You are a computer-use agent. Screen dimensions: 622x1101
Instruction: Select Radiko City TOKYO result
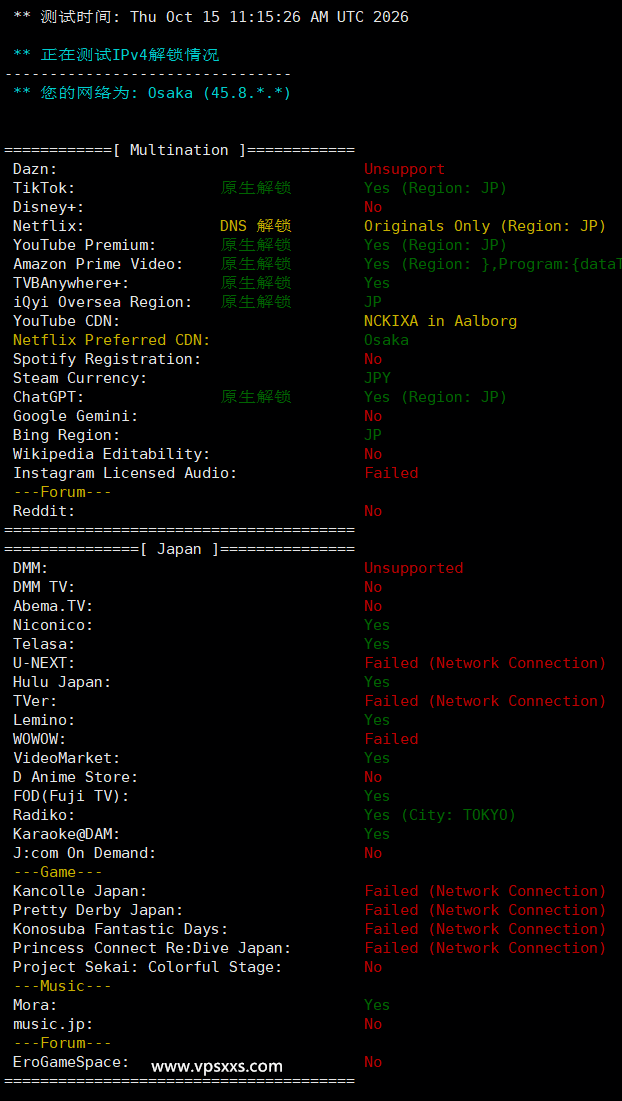coord(440,815)
